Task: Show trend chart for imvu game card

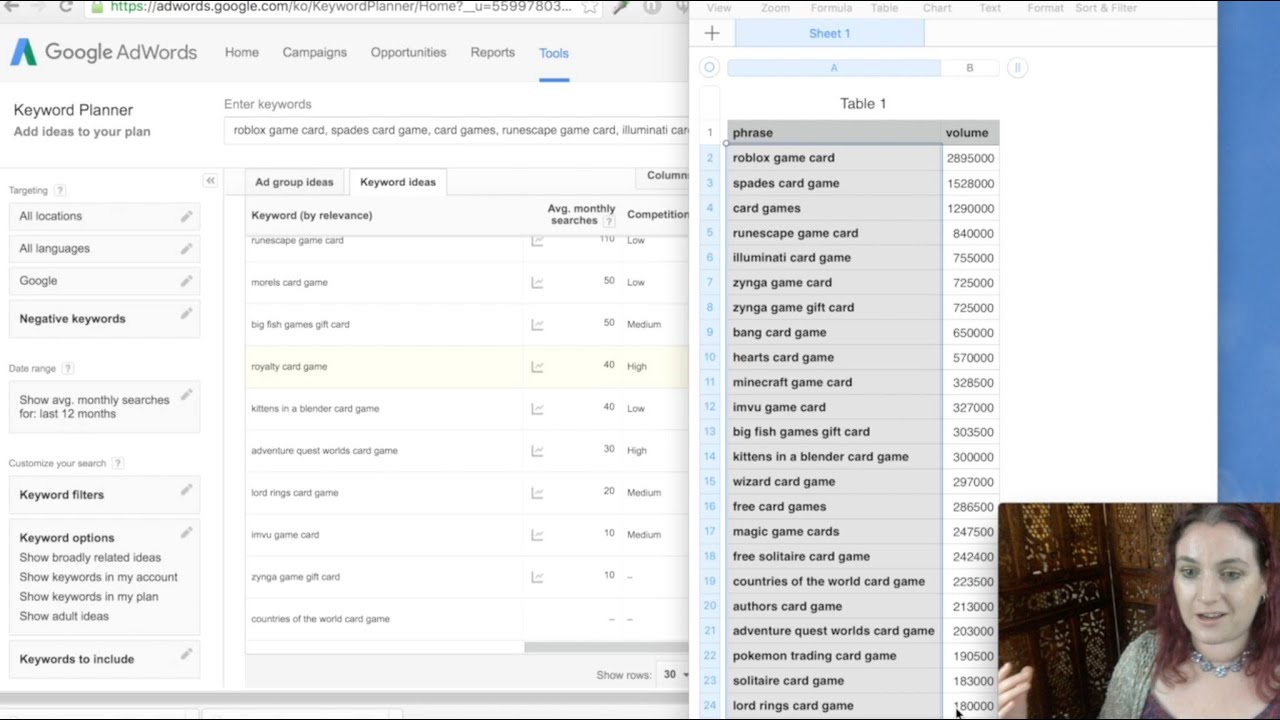Action: tap(537, 535)
